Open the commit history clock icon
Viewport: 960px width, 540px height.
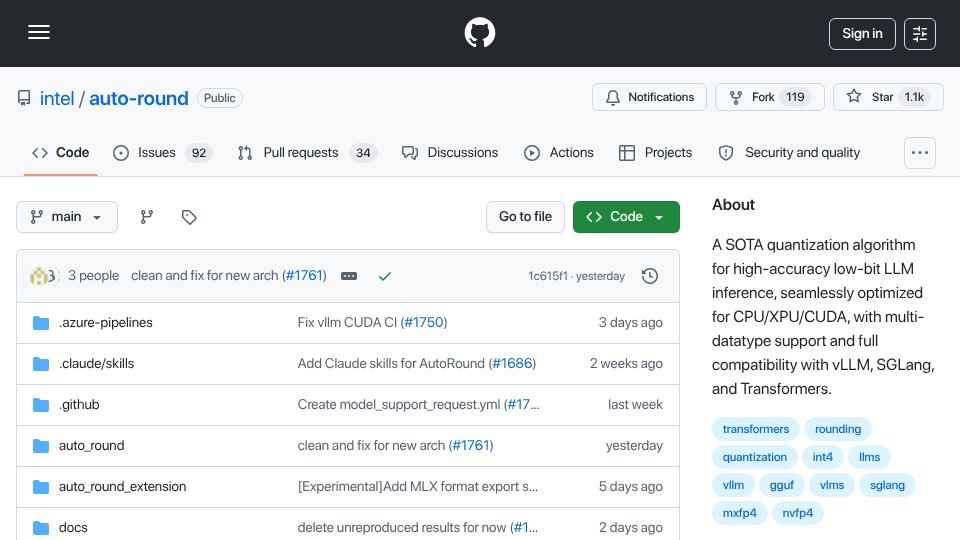(650, 277)
